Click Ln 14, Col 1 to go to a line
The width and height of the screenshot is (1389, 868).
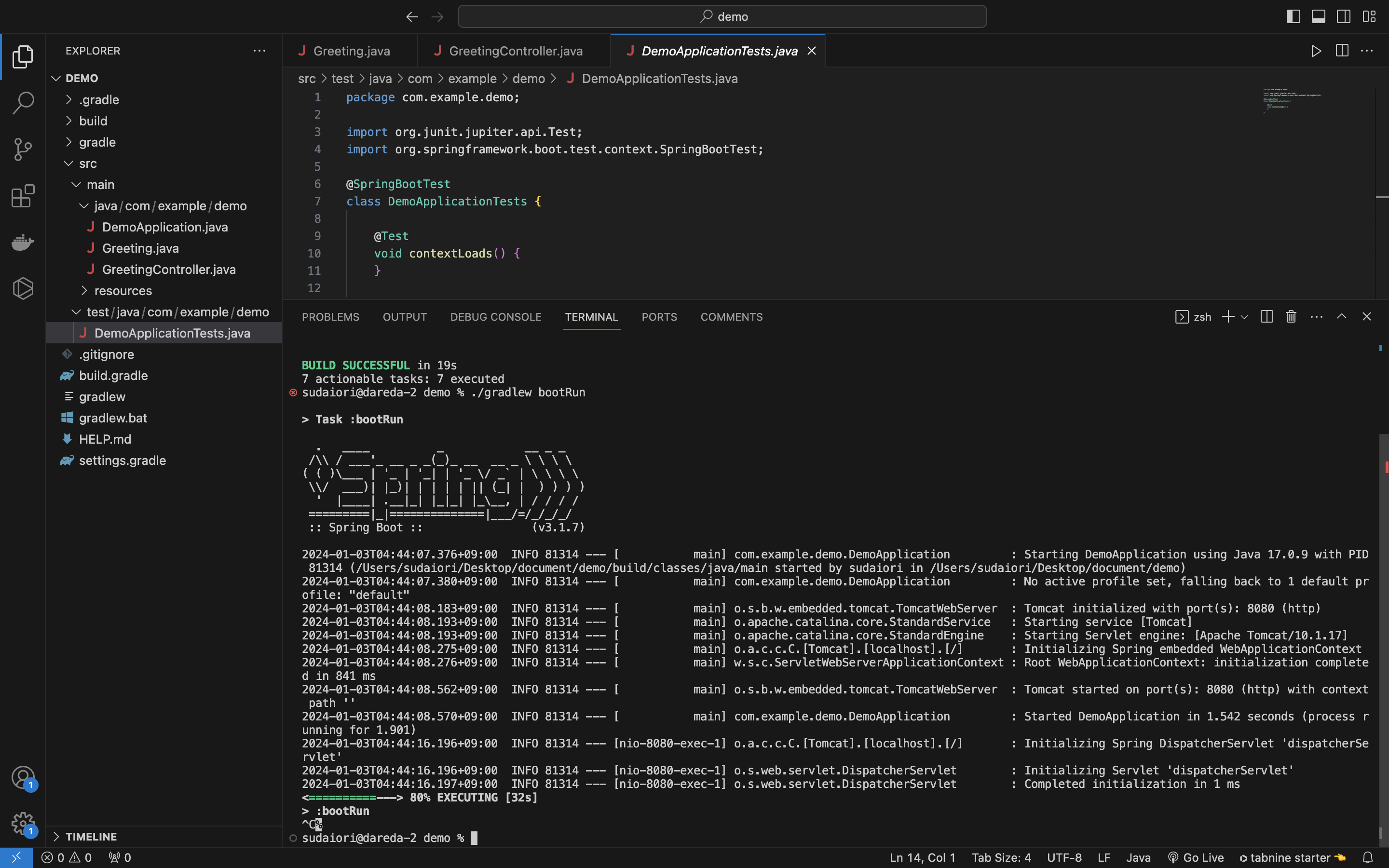click(921, 857)
